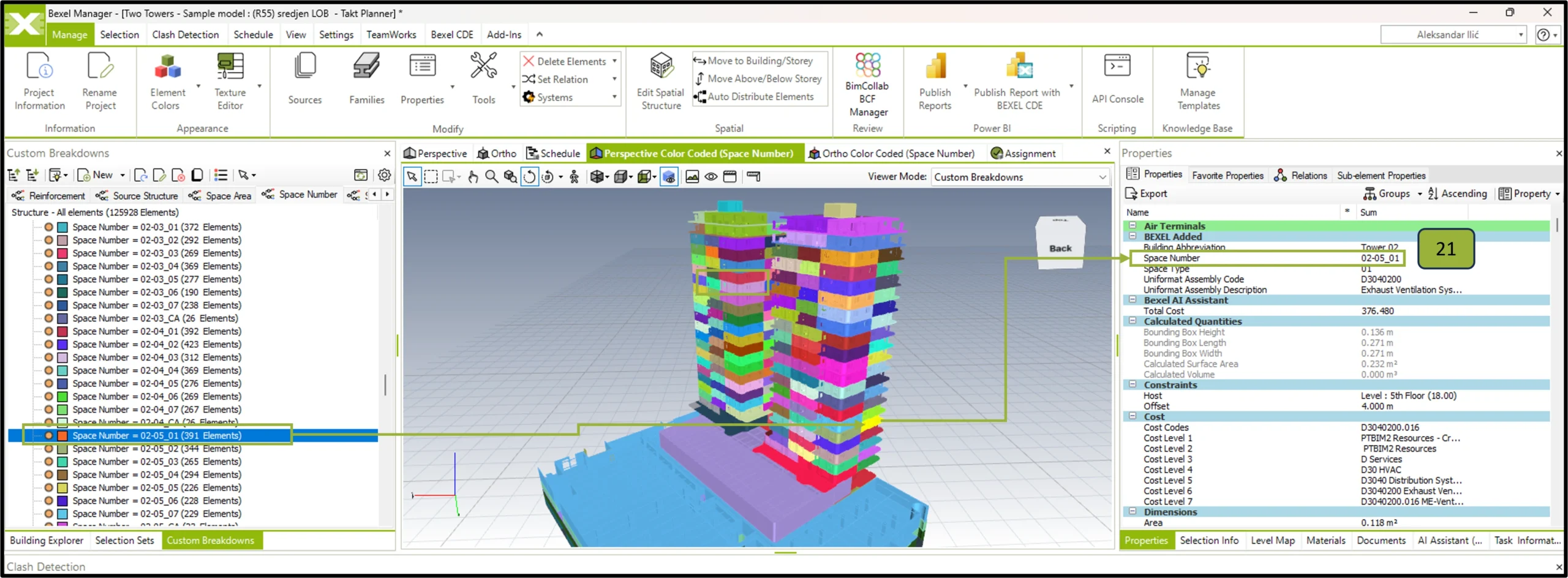Open the Clash Detection ribbon tab
The width and height of the screenshot is (1568, 578).
(185, 35)
